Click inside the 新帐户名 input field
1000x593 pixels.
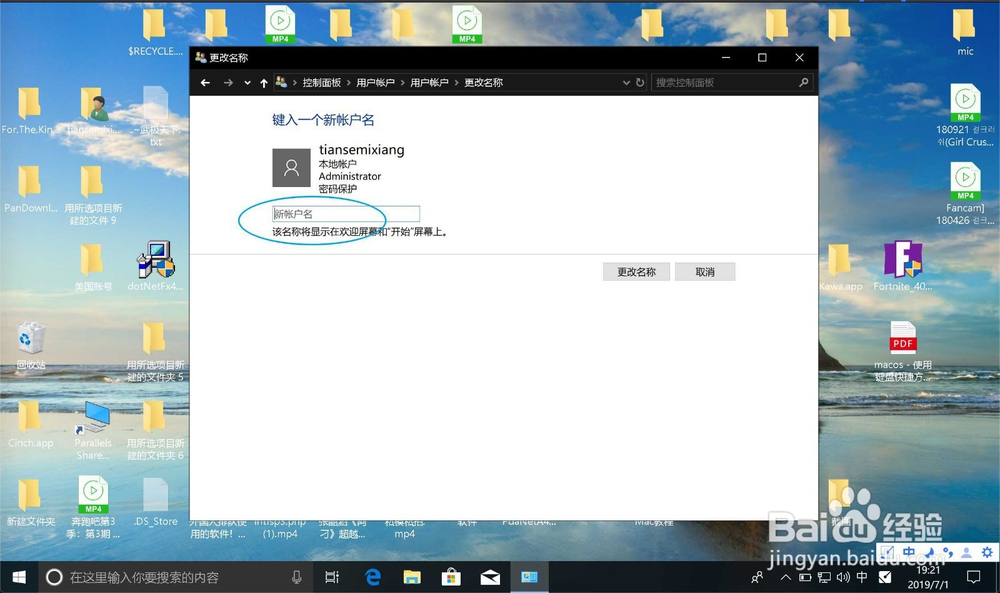(344, 213)
